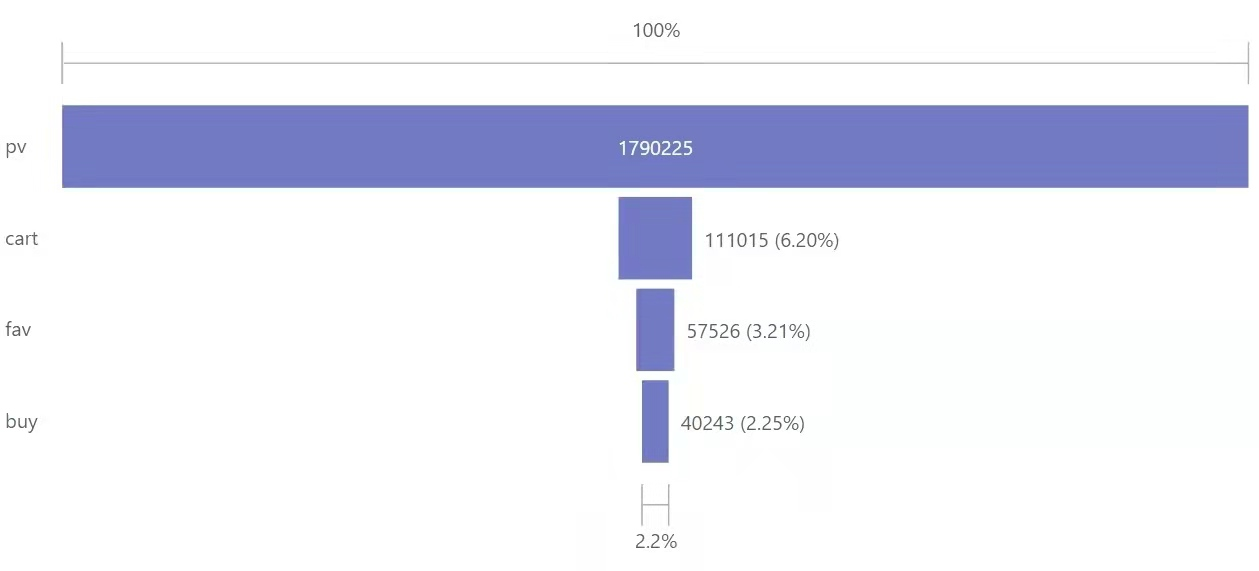Click the pv category label
This screenshot has height=571, width=1259.
16,148
